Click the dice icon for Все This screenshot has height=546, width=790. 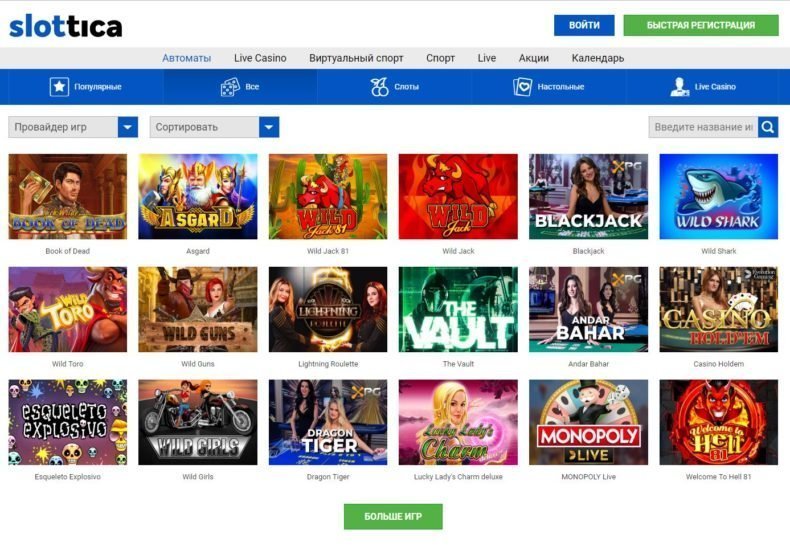(229, 87)
